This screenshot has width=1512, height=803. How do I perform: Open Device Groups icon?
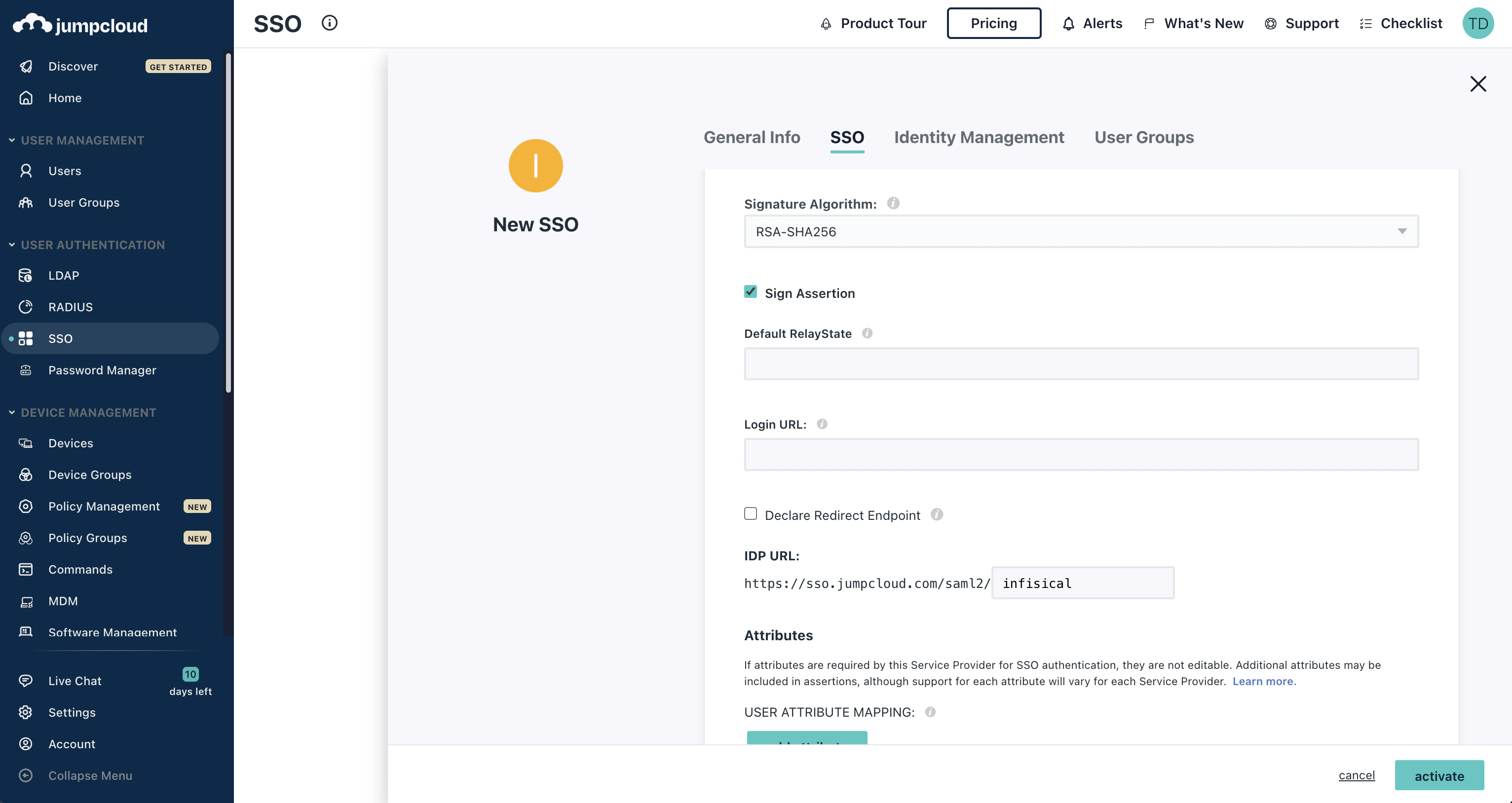coord(26,474)
